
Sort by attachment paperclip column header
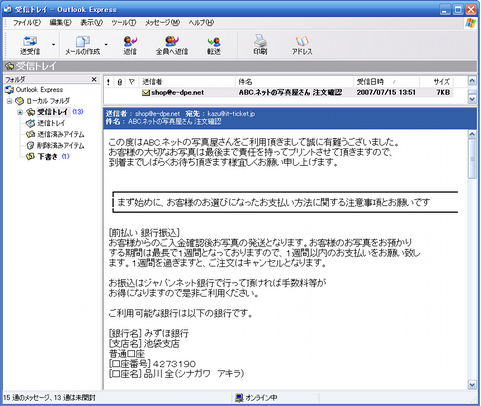coord(120,82)
